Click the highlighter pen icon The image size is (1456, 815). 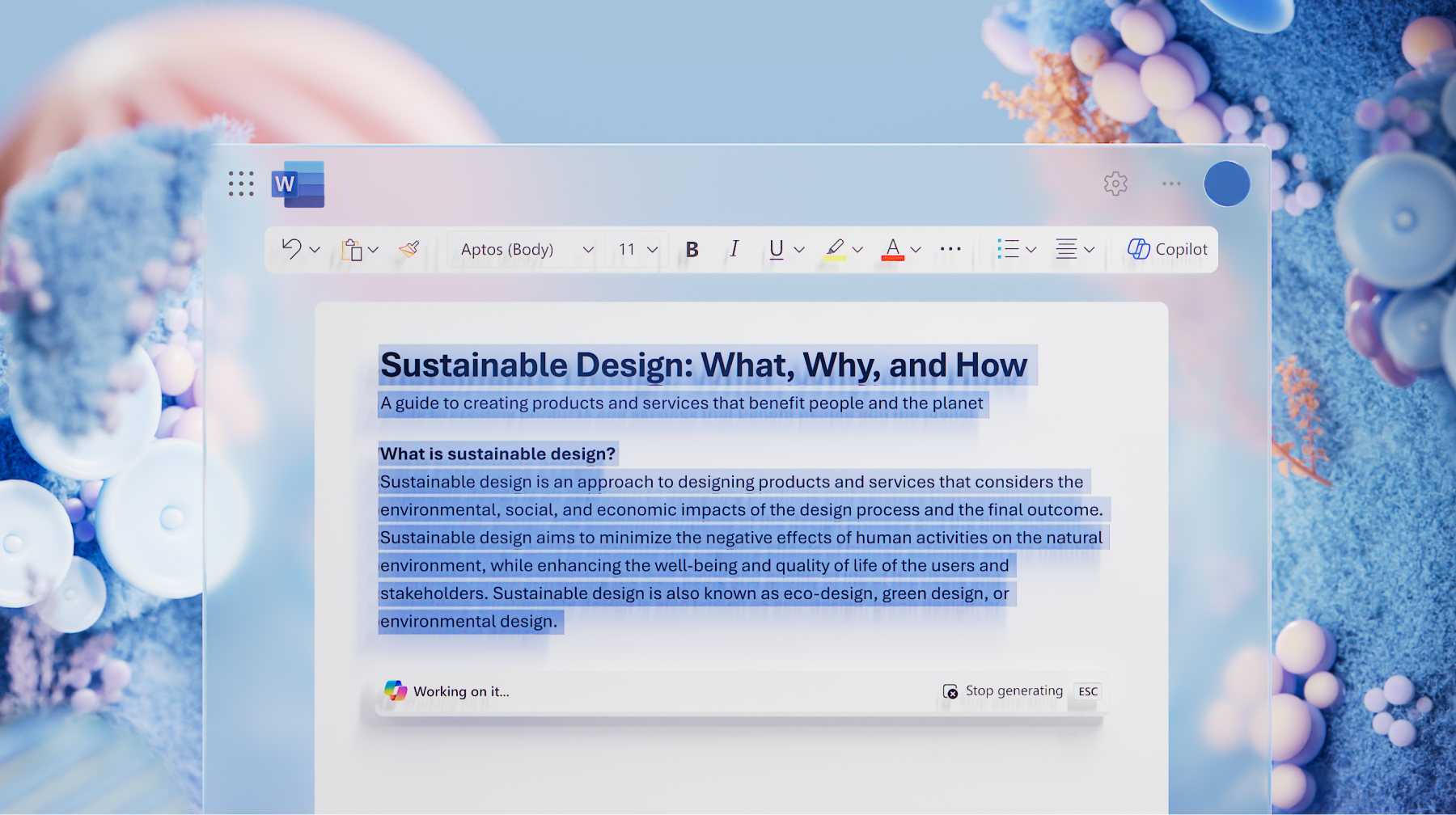tap(835, 249)
